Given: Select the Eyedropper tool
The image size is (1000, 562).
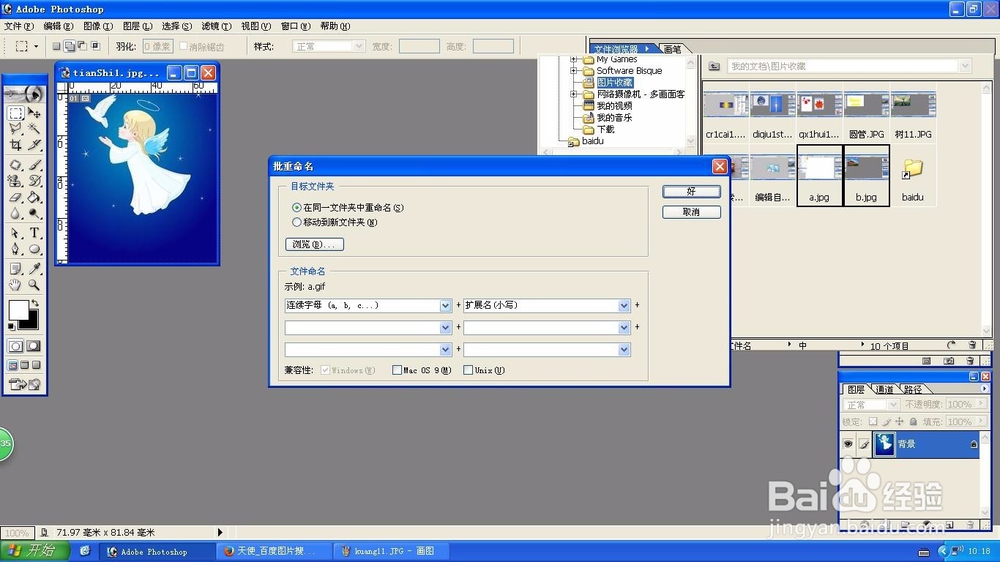Looking at the screenshot, I should (34, 269).
